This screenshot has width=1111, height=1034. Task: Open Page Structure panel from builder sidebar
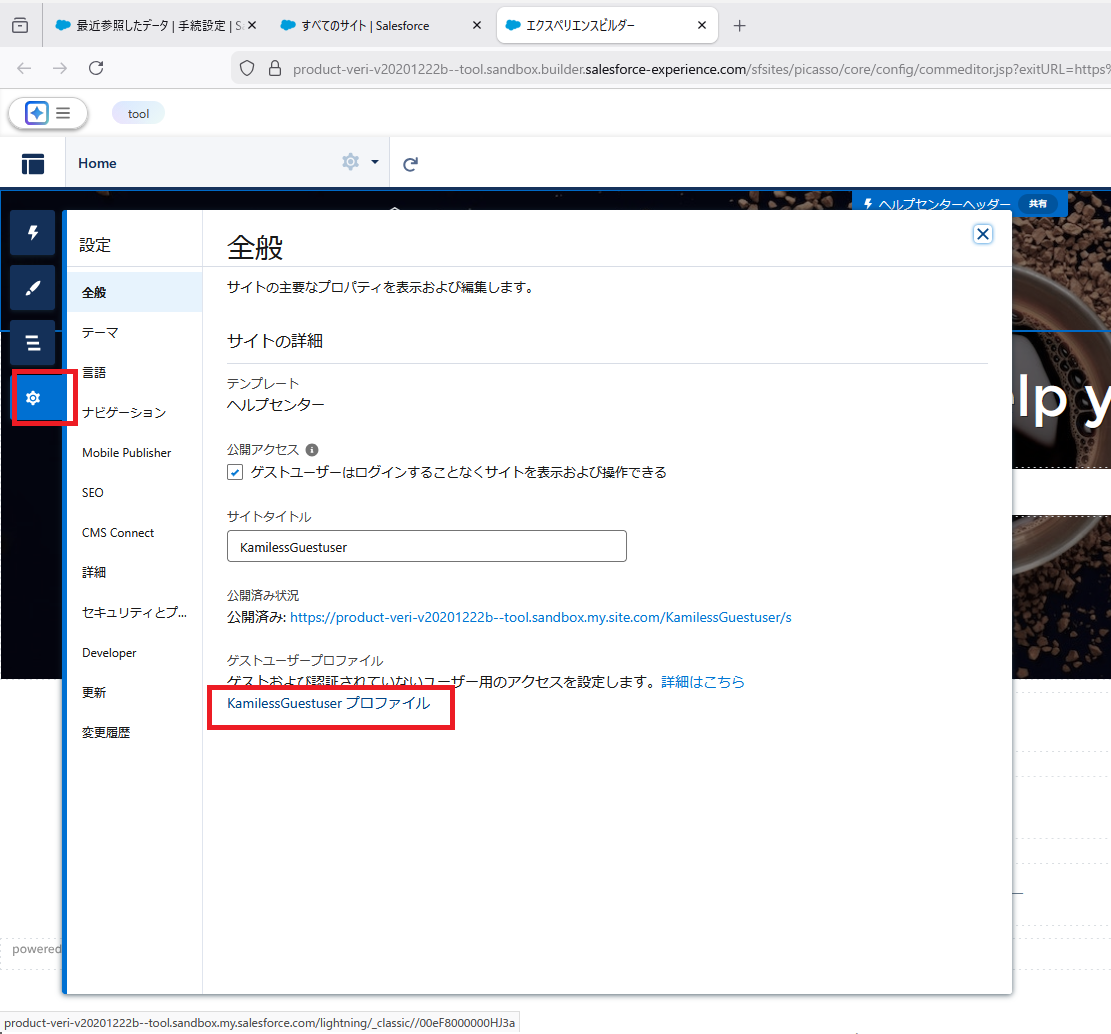pyautogui.click(x=33, y=342)
